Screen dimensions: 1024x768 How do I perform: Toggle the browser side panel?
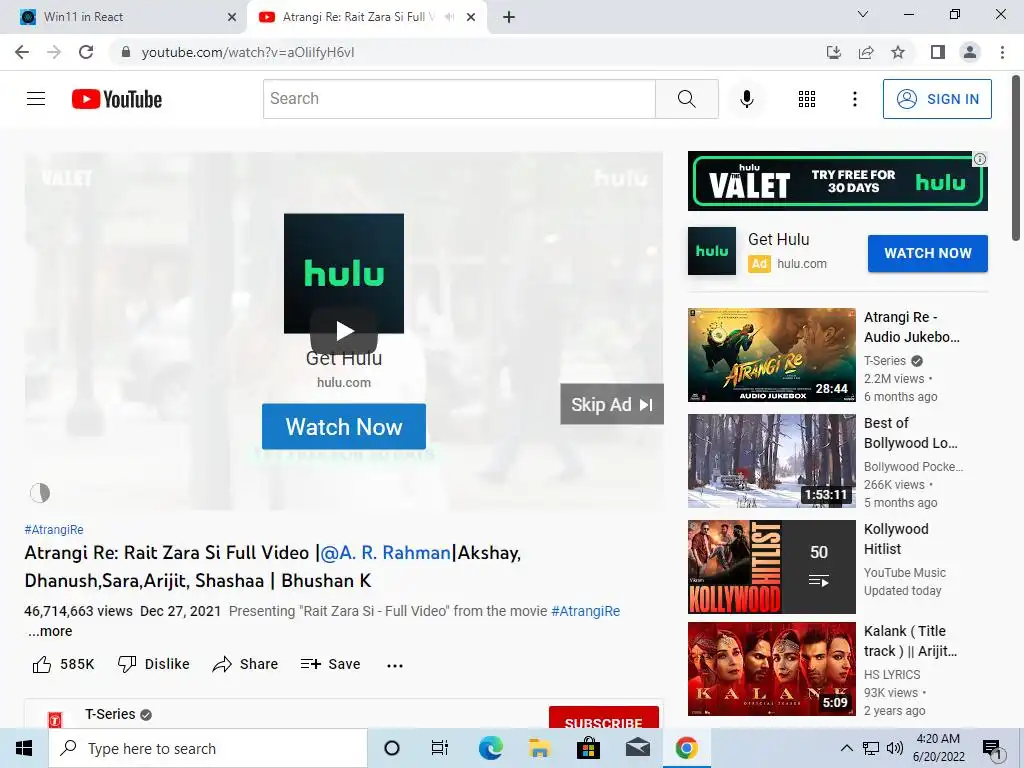(x=938, y=52)
